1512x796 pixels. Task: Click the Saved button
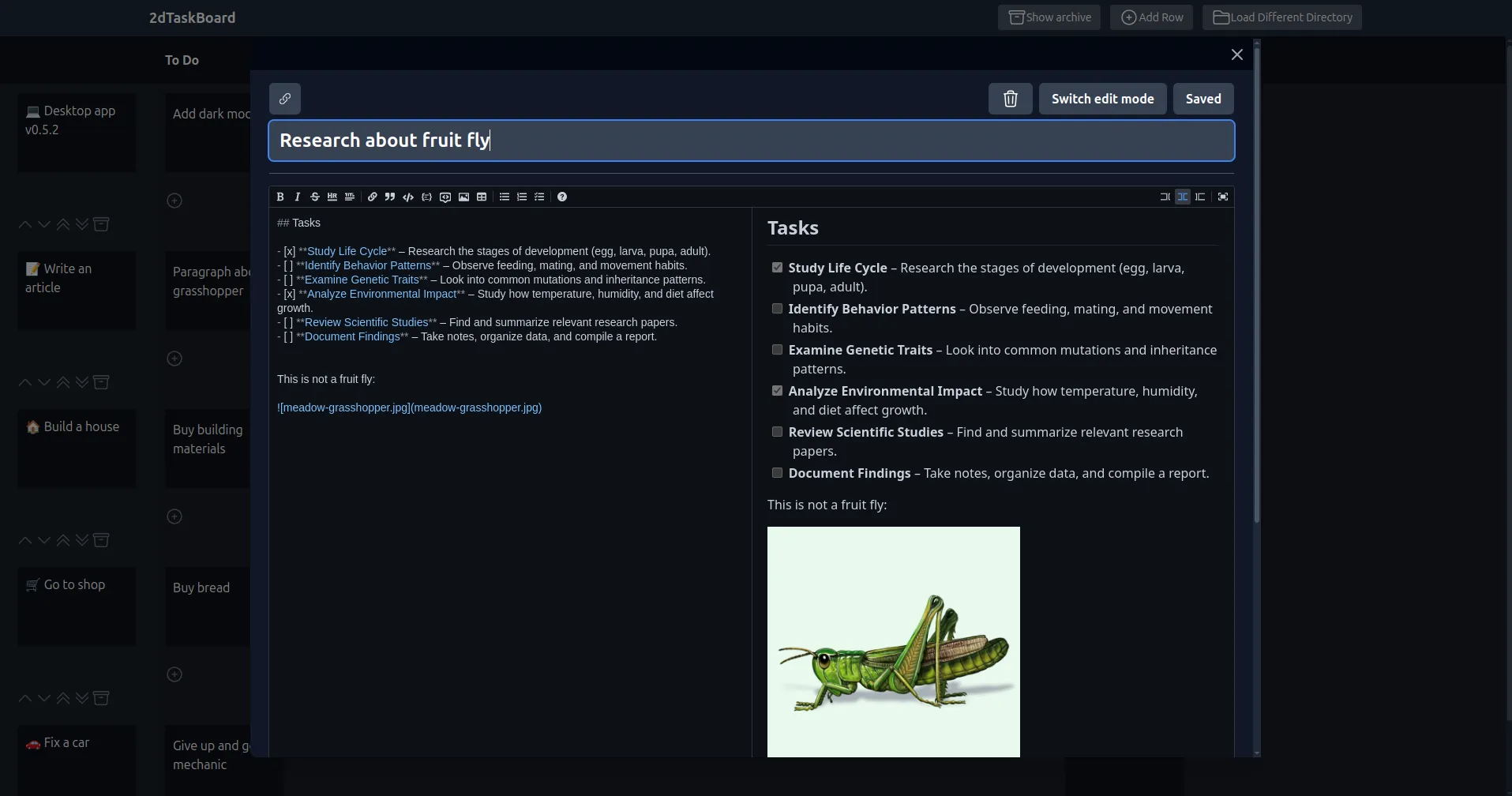(1203, 99)
